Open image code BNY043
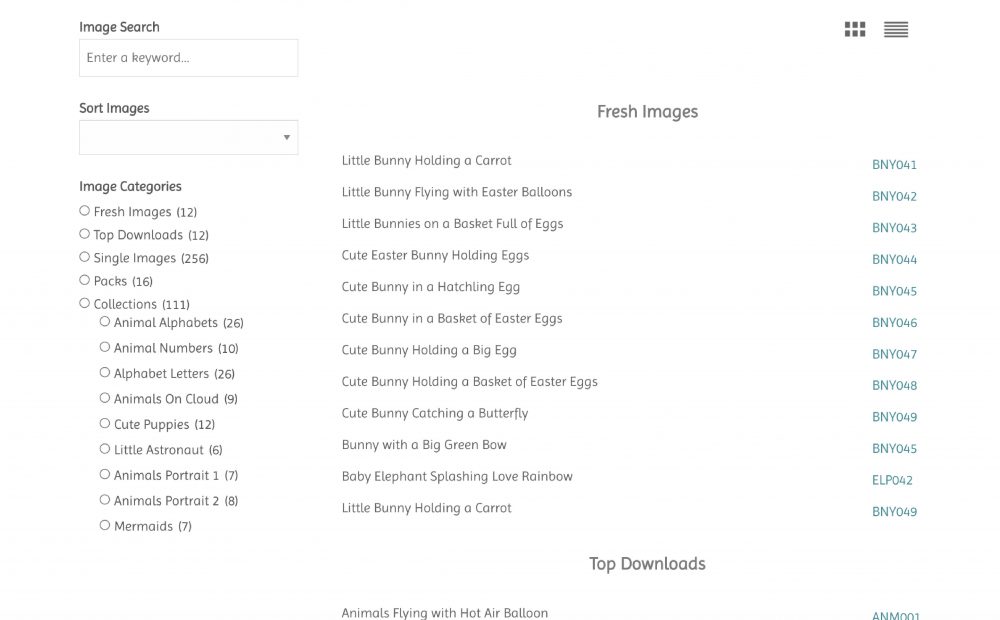The image size is (1000, 620). (894, 228)
